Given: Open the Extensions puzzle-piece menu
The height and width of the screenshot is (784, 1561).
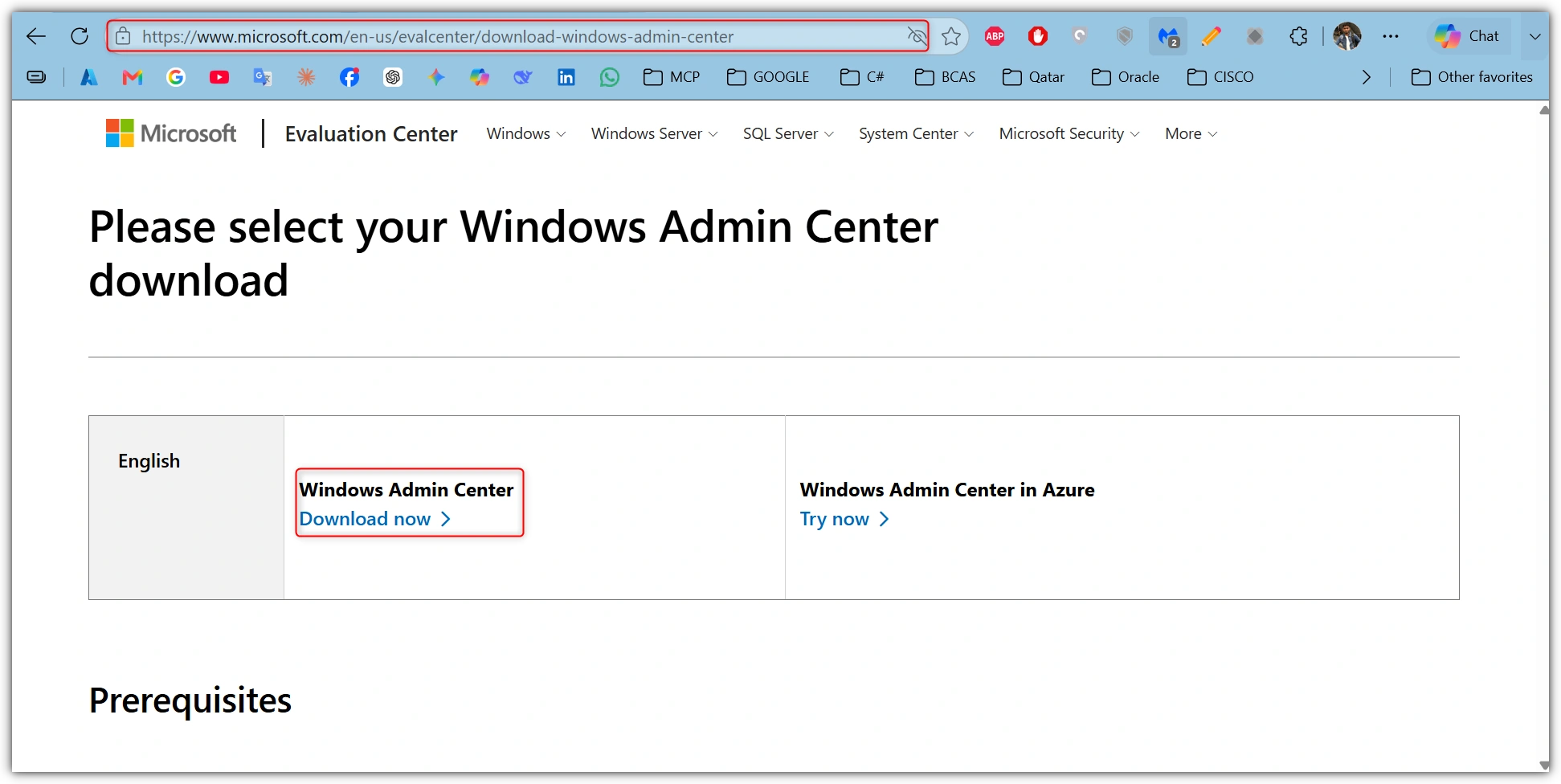Looking at the screenshot, I should pos(1298,36).
